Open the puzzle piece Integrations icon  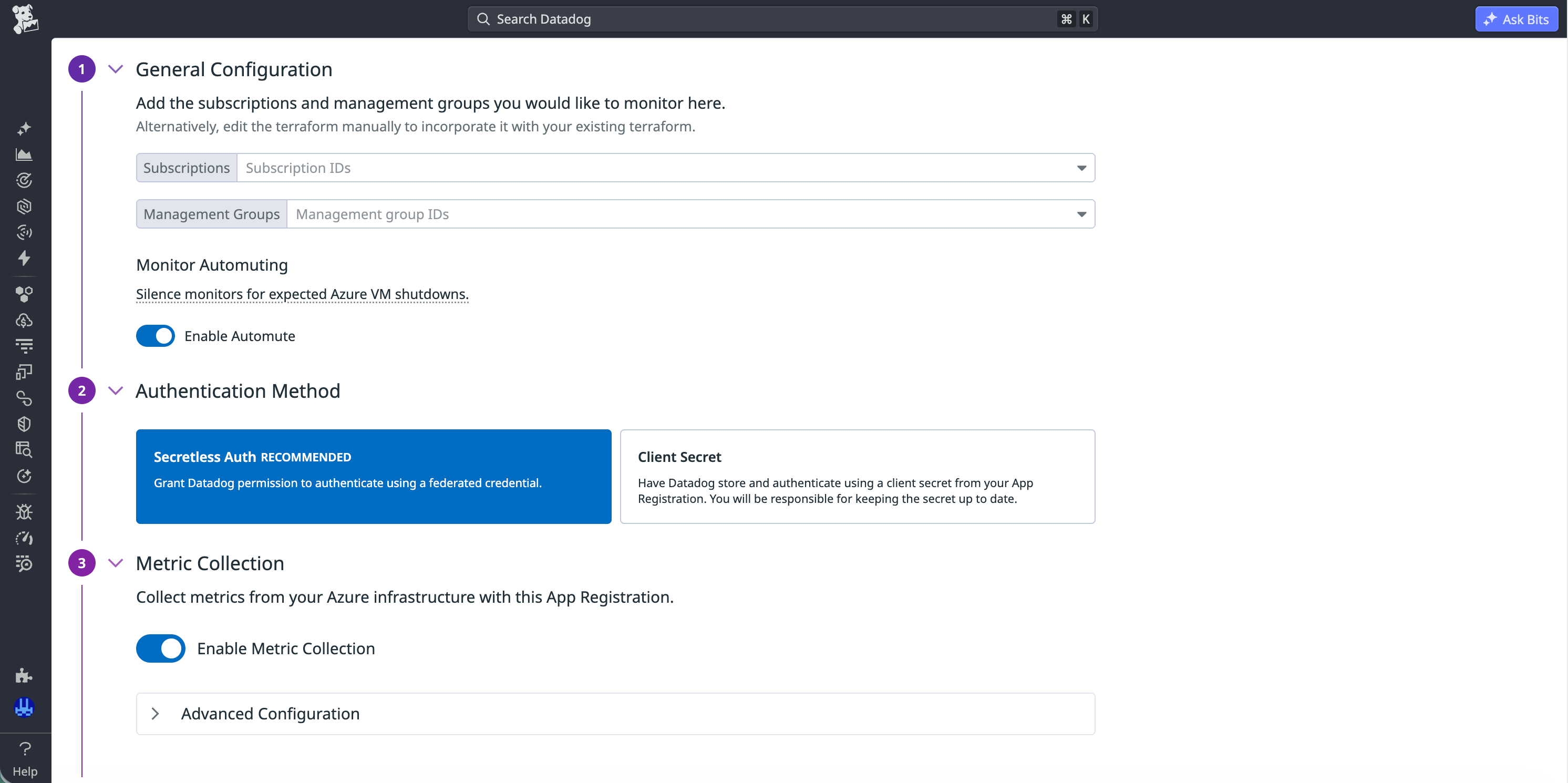(24, 675)
